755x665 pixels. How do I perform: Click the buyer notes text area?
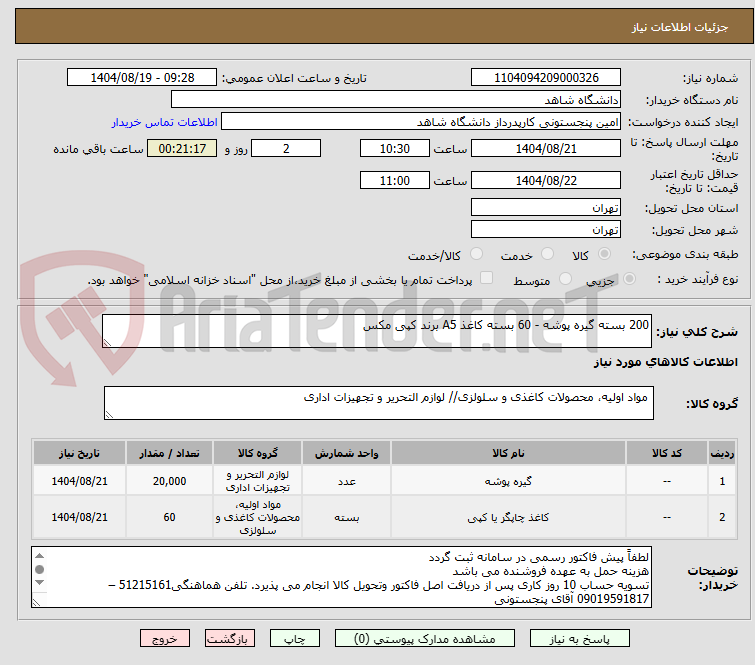(x=341, y=577)
